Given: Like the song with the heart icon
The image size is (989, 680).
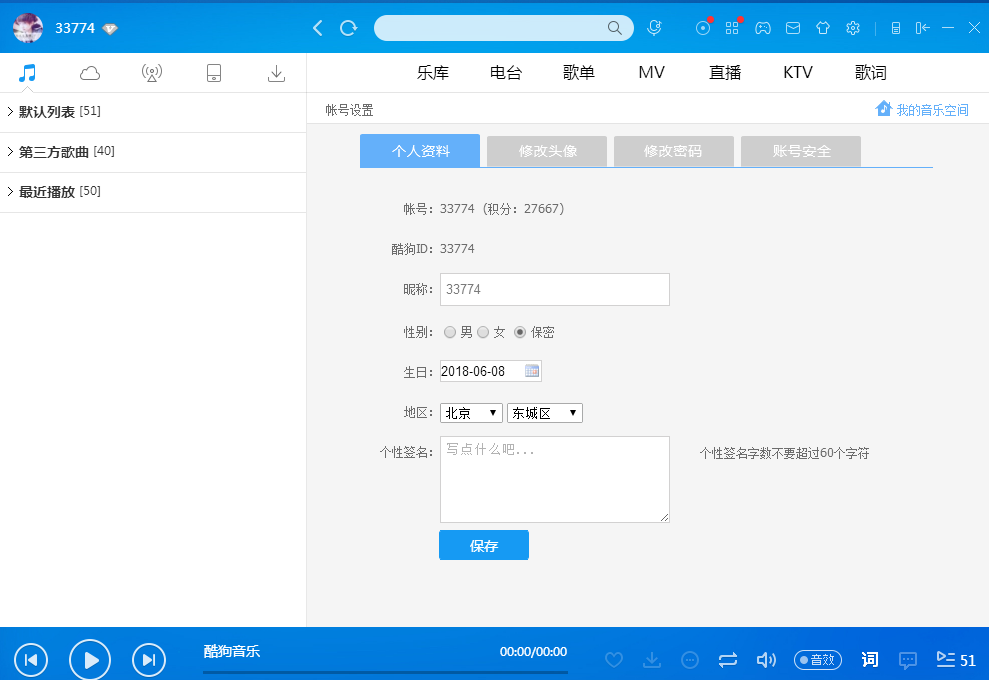Looking at the screenshot, I should [x=614, y=660].
